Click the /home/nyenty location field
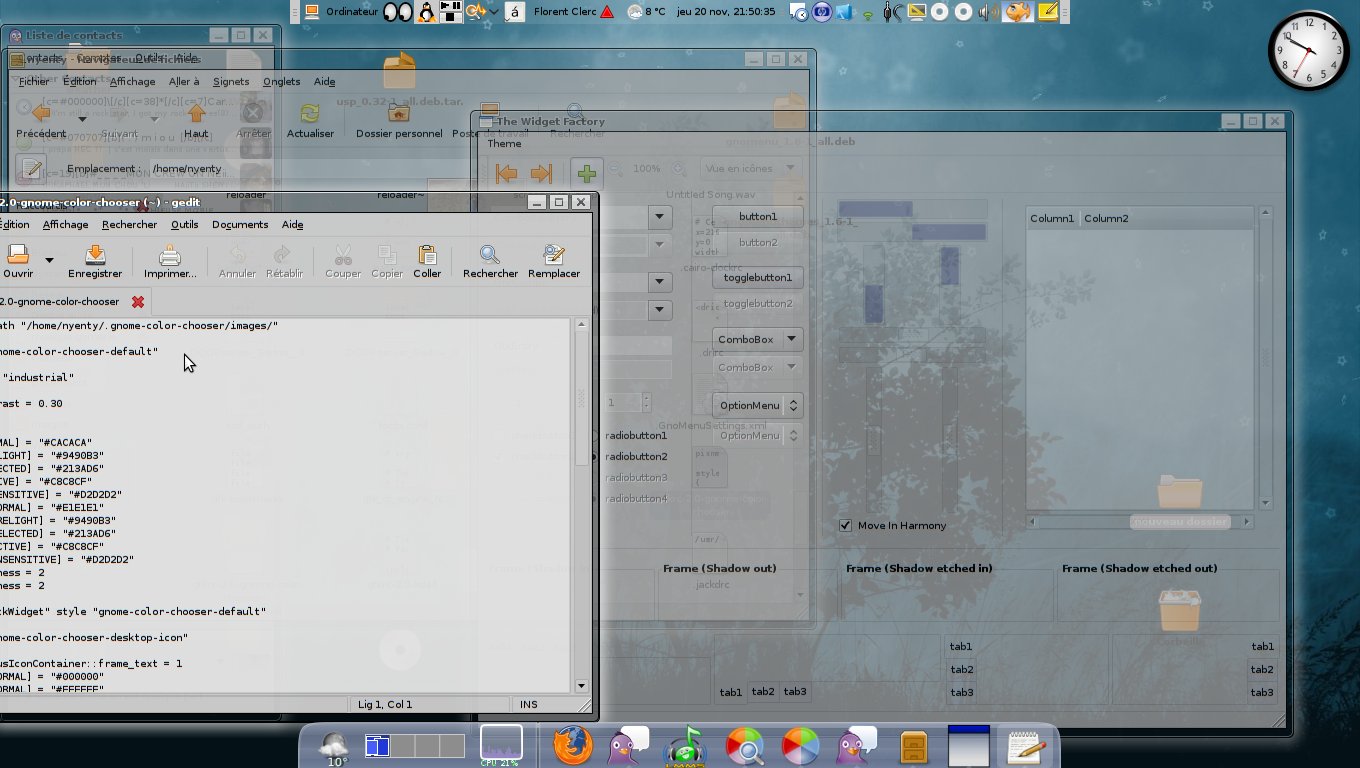 coord(188,169)
